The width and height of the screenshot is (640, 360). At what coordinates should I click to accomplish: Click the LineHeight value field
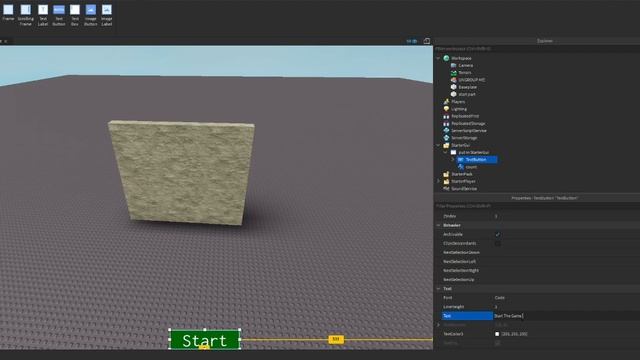coord(567,307)
